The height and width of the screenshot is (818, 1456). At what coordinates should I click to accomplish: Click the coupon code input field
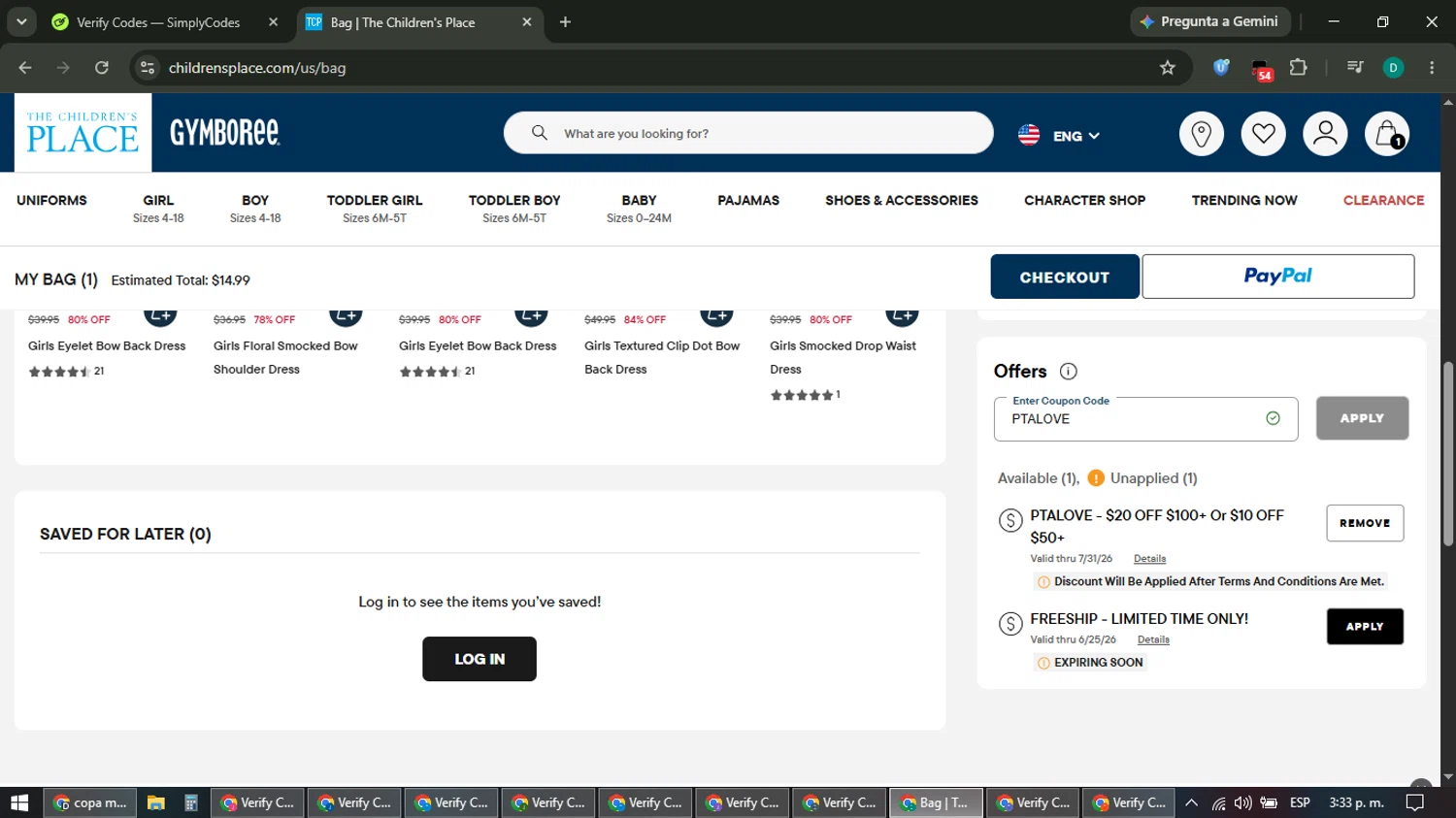tap(1145, 419)
